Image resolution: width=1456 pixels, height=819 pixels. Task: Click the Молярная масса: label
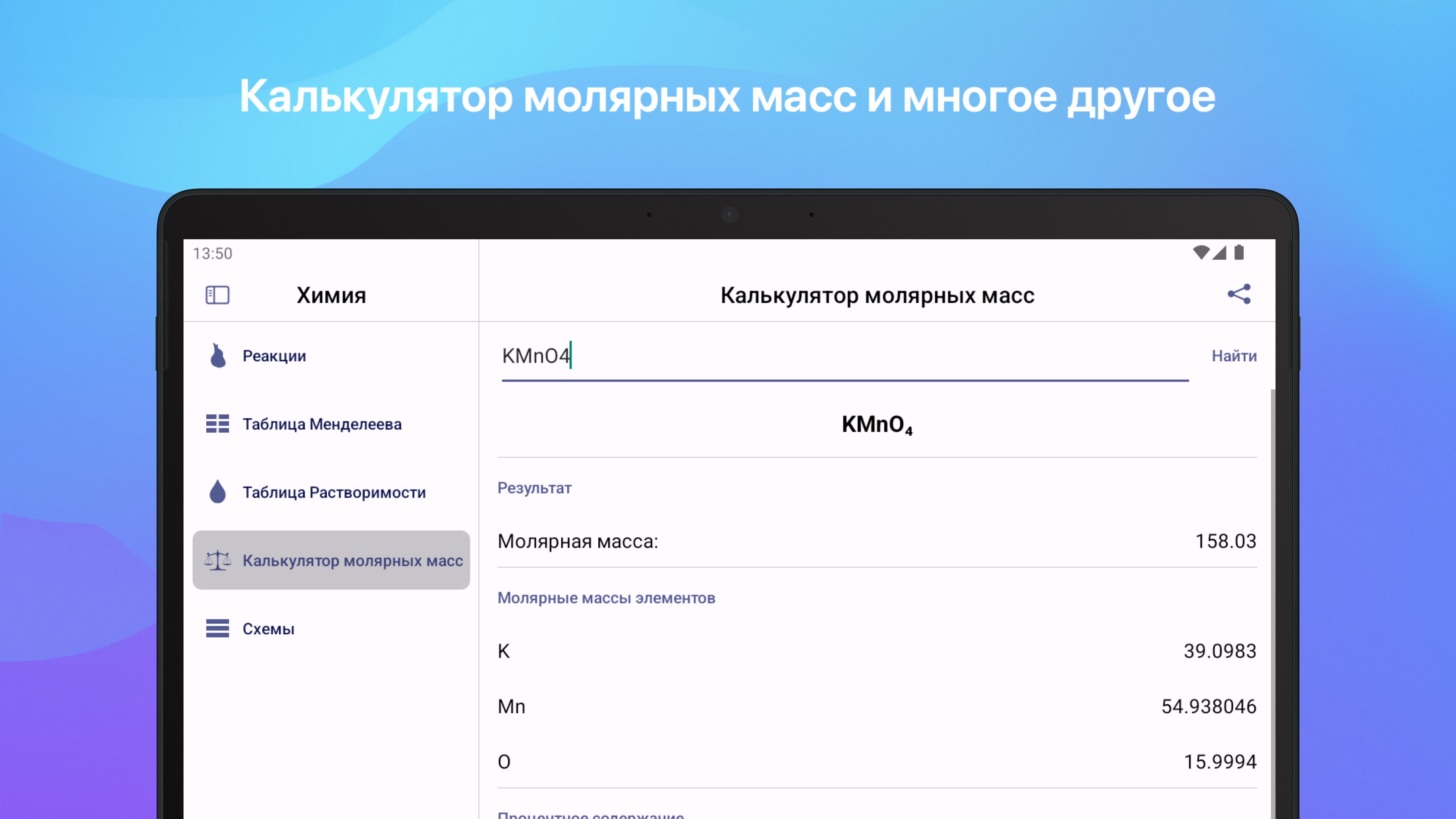[x=577, y=541]
